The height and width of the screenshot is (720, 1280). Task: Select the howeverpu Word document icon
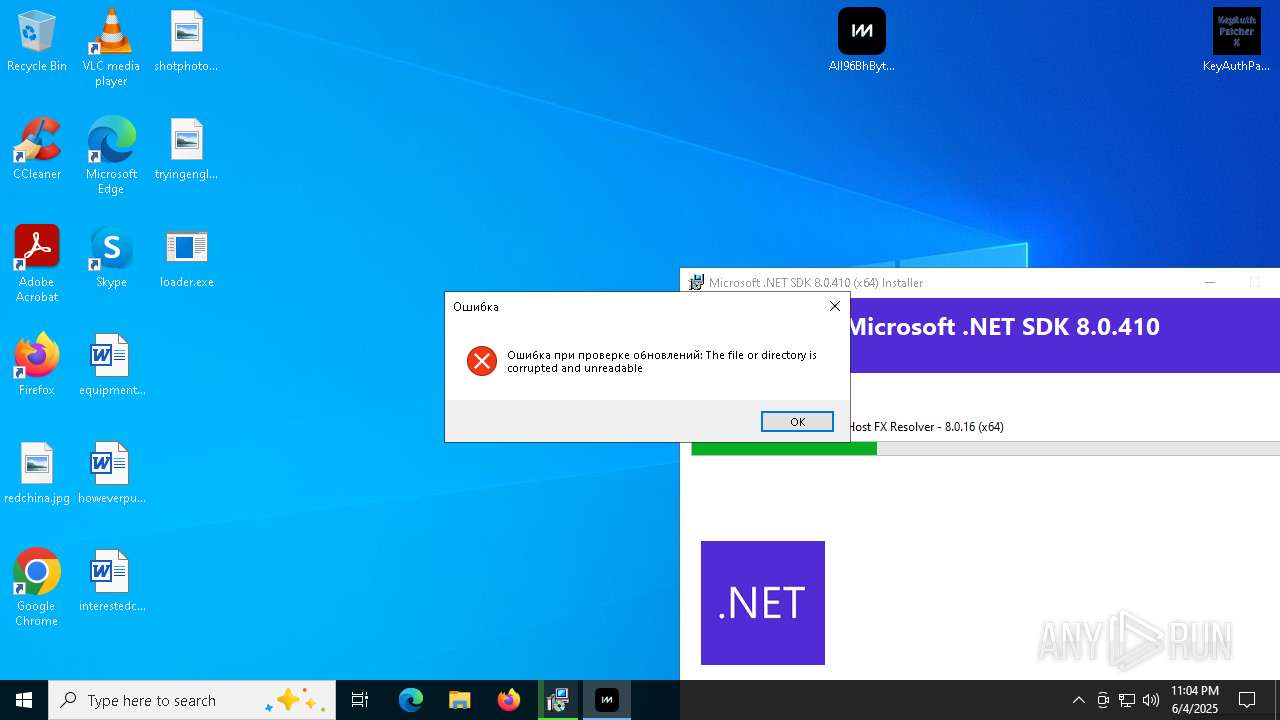tap(111, 474)
